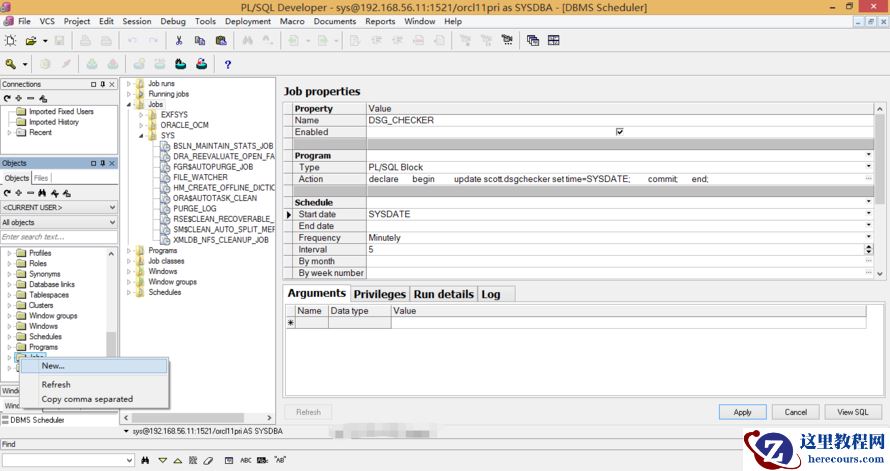Viewport: 890px width, 471px height.
Task: Click the Apply button
Action: pos(742,412)
